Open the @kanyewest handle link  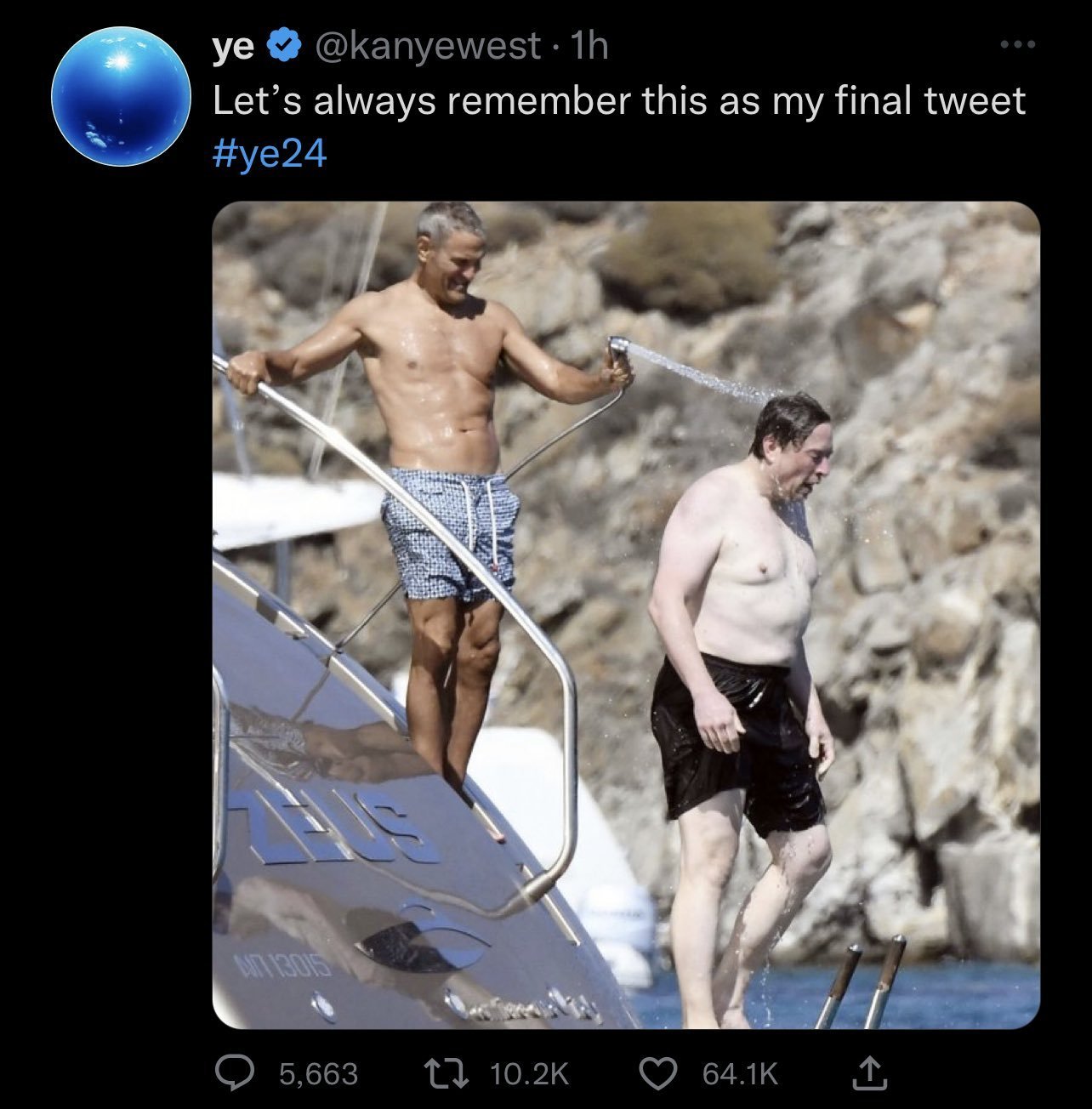click(x=426, y=46)
